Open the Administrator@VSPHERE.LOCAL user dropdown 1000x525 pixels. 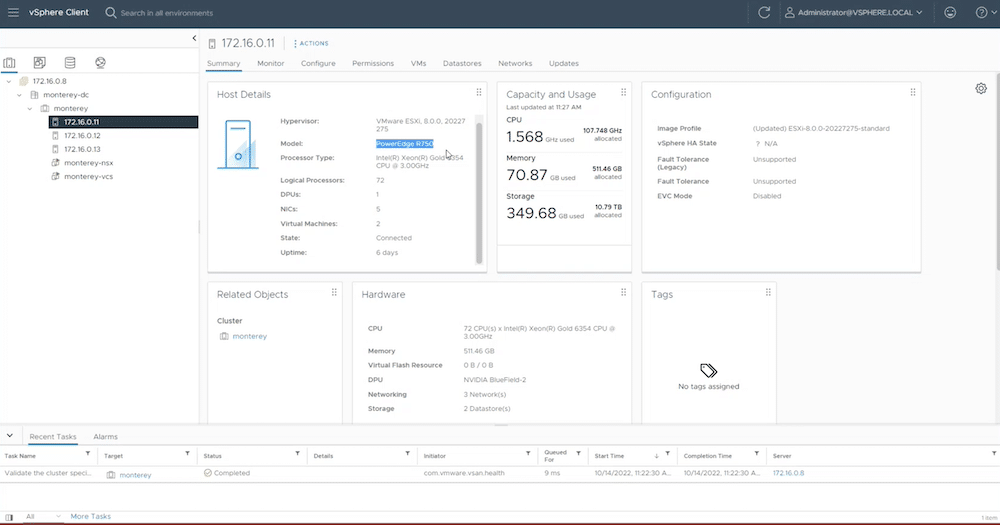coord(854,13)
